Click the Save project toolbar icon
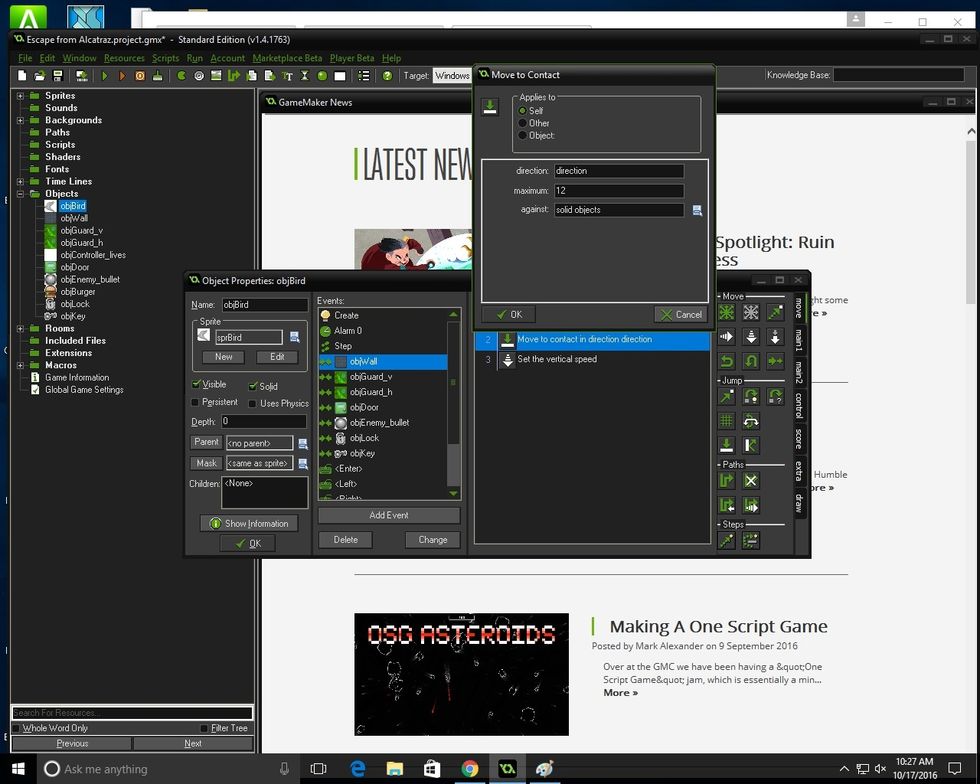The image size is (980, 784). pos(56,76)
